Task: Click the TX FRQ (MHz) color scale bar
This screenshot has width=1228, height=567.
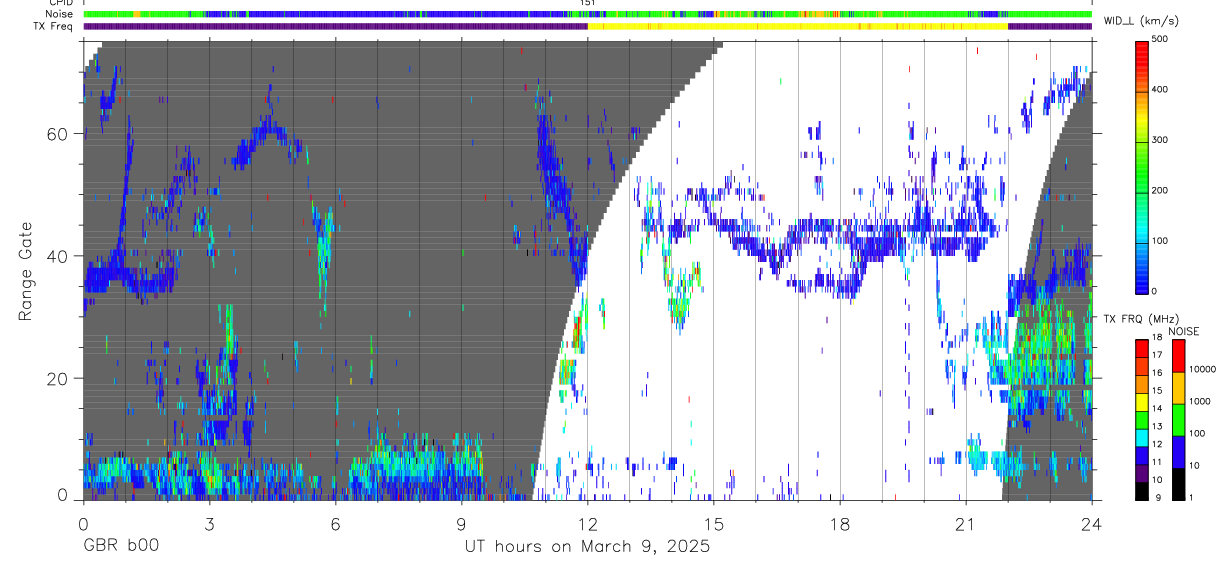Action: [1142, 419]
